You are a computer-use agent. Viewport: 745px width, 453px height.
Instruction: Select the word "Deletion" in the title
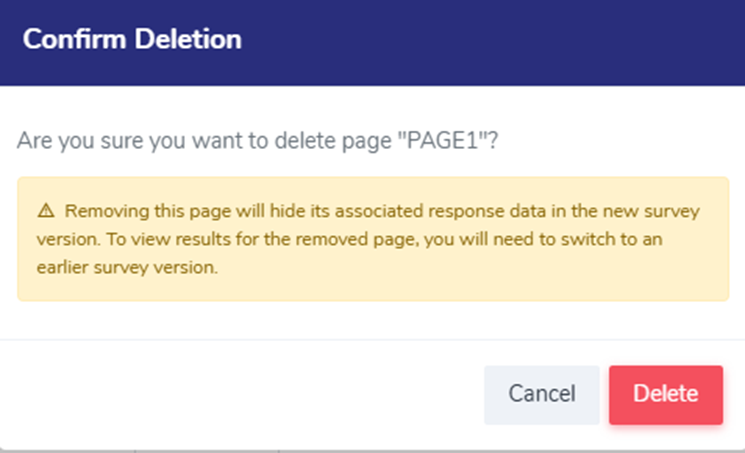(x=193, y=40)
